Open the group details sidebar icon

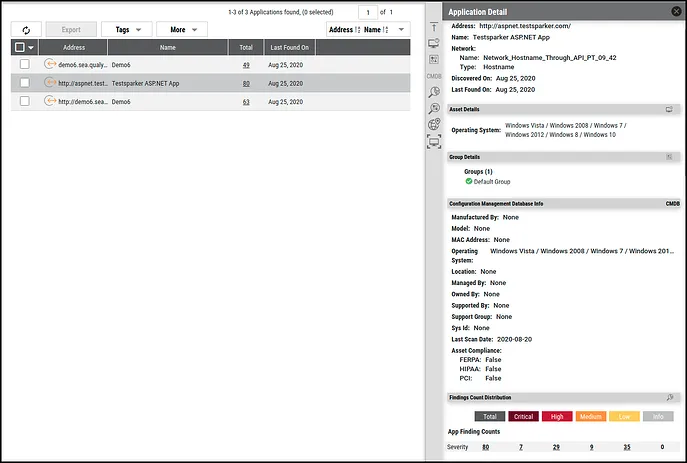(x=434, y=59)
